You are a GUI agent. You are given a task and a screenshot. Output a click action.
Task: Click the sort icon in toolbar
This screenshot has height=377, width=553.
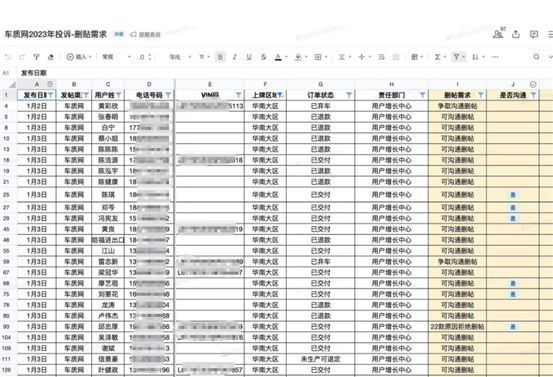[475, 57]
